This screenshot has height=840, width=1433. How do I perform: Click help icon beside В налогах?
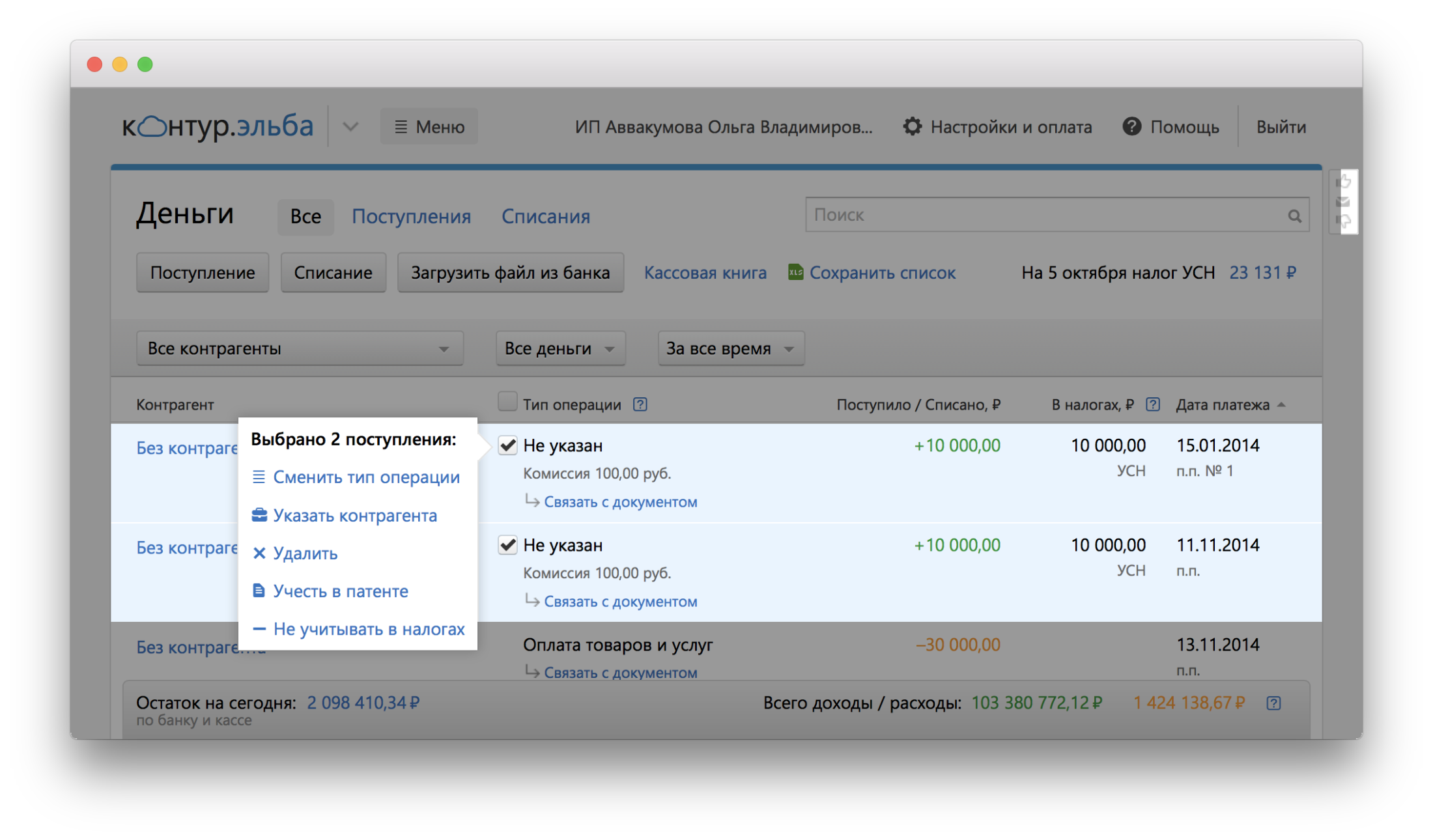(1153, 404)
